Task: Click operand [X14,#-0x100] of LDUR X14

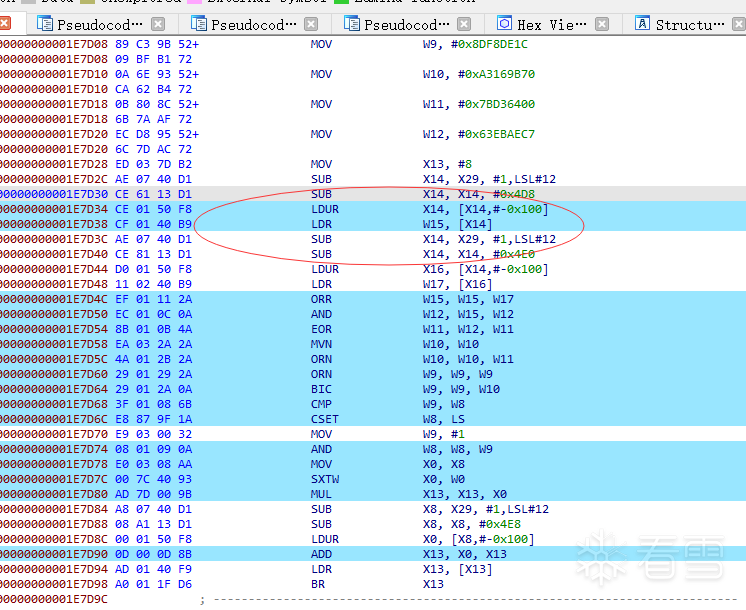Action: (x=503, y=209)
